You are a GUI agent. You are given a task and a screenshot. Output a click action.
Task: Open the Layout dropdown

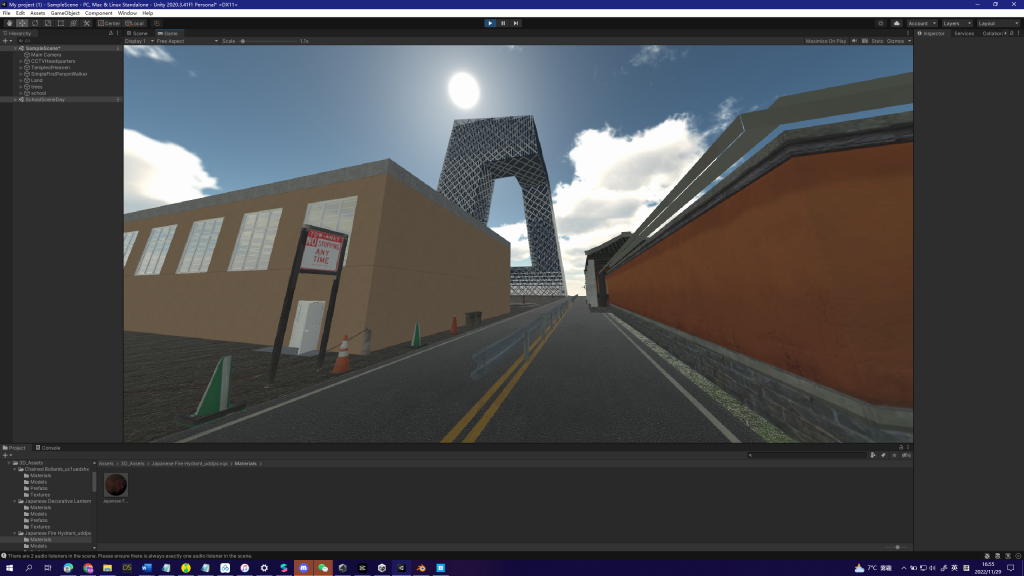coord(998,23)
